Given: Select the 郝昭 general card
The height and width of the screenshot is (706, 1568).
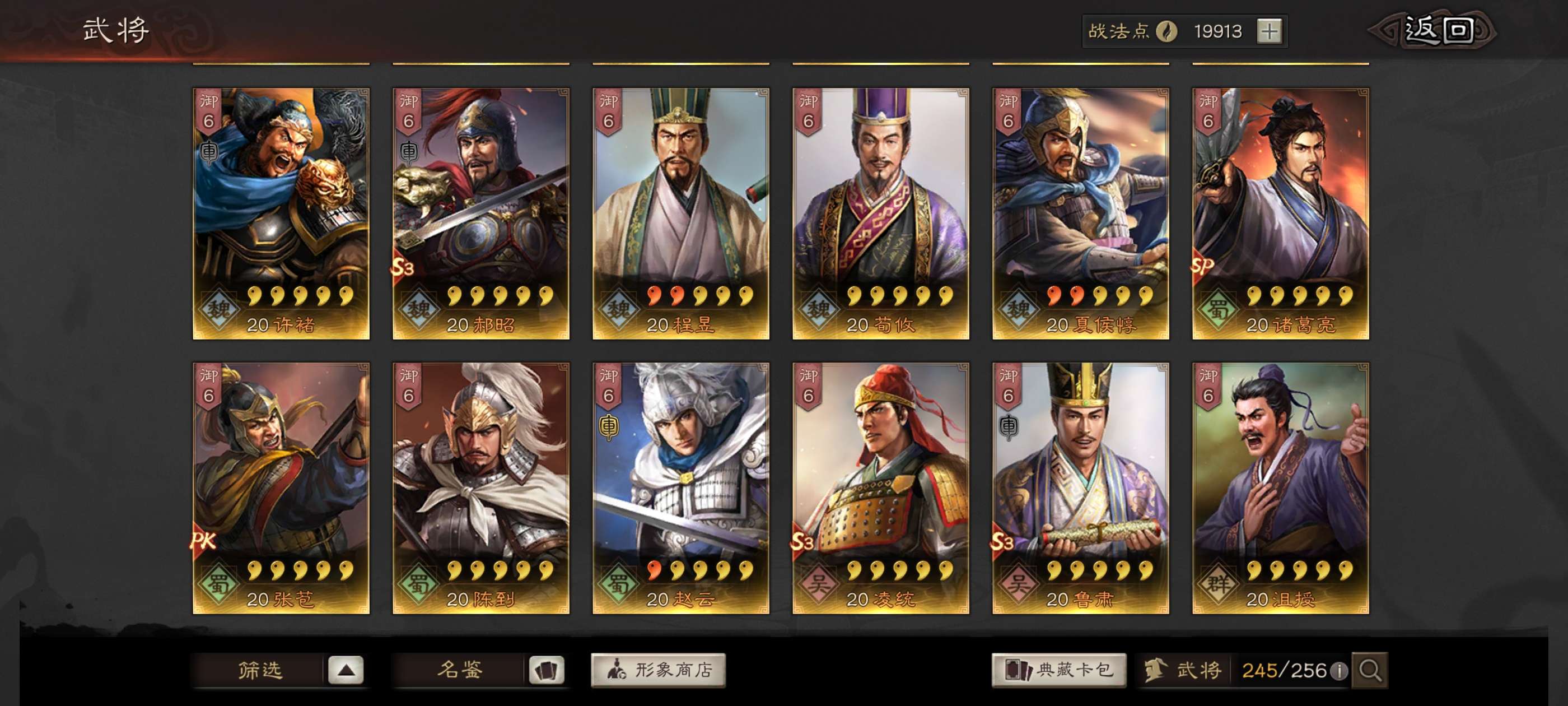Looking at the screenshot, I should pyautogui.click(x=481, y=214).
